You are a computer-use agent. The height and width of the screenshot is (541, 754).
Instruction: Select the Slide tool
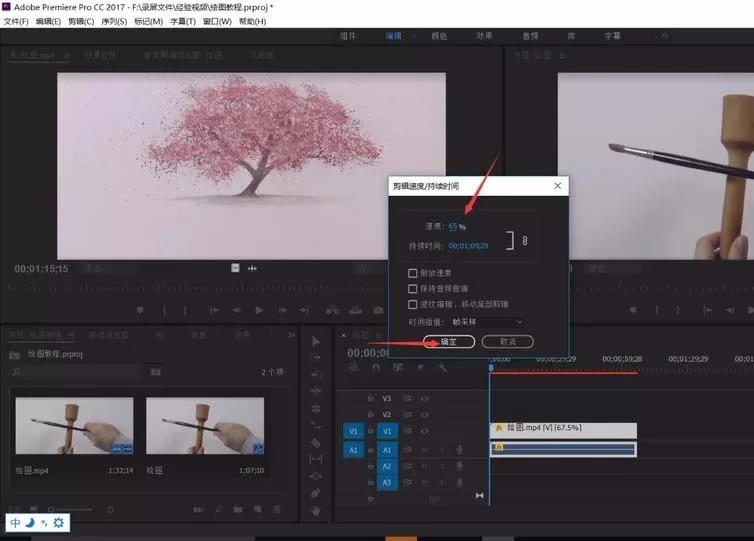[315, 476]
